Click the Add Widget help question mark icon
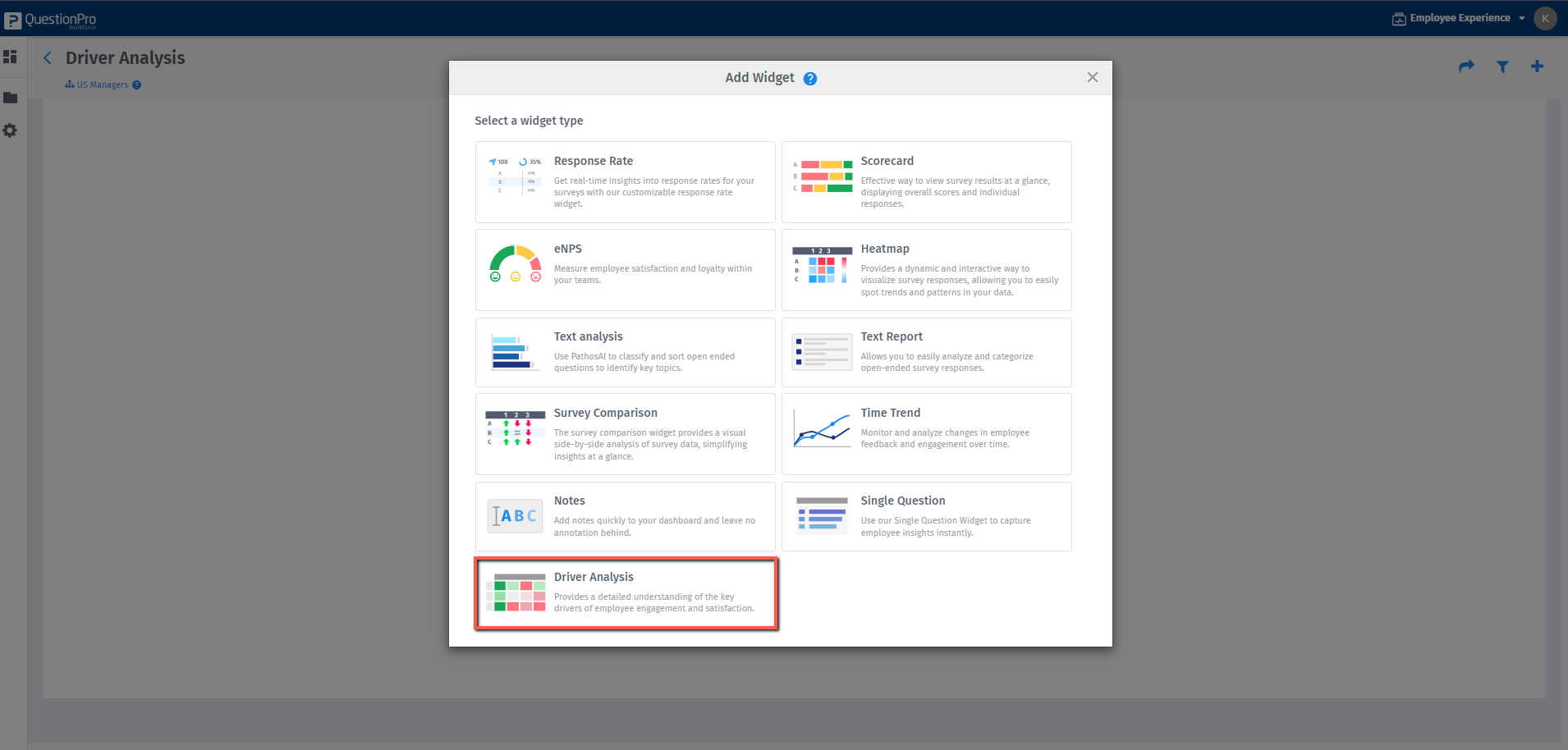1568x750 pixels. tap(810, 78)
